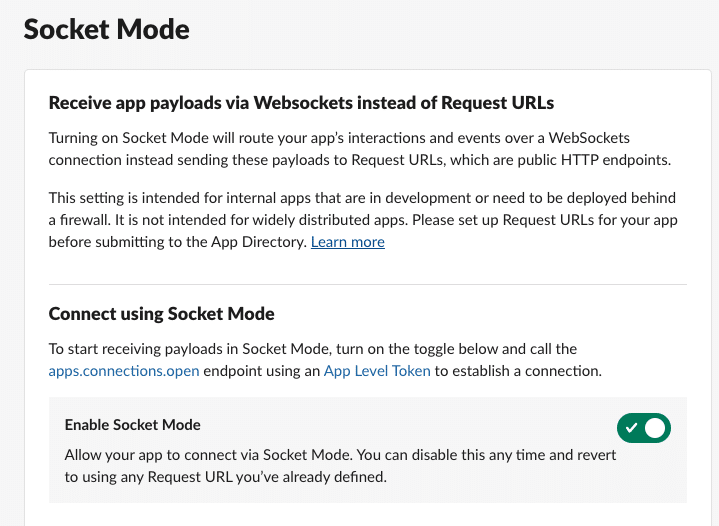Click the paragraph starting This setting is intended
Image resolution: width=719 pixels, height=526 pixels.
363,220
